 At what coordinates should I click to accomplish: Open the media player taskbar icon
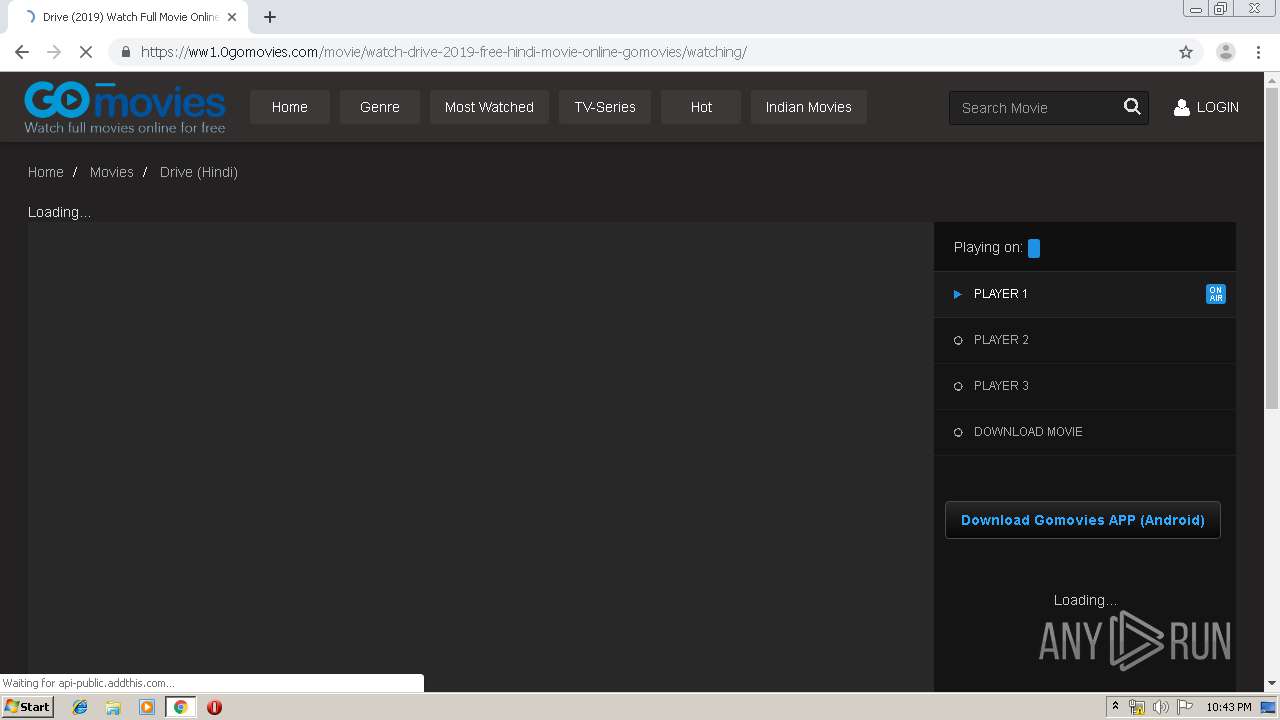[x=147, y=707]
